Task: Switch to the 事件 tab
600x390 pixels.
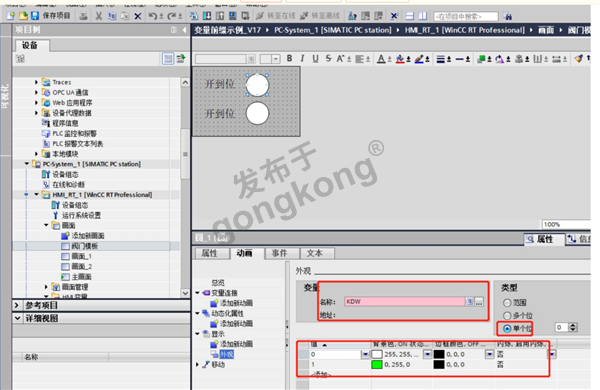Action: pyautogui.click(x=279, y=253)
